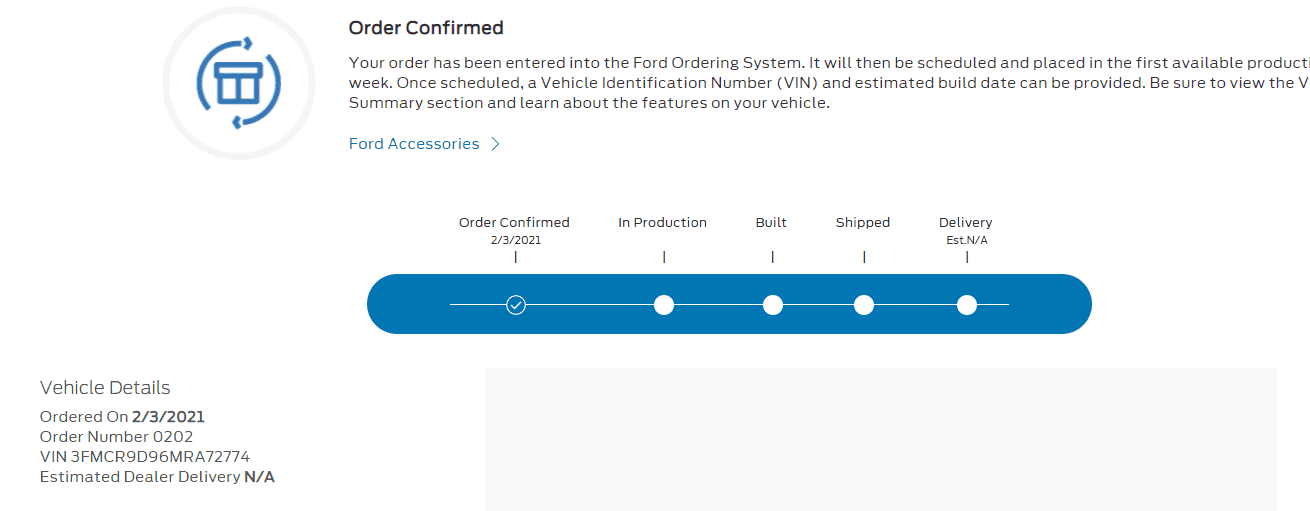
Task: Click the In Production timeline label
Action: pos(662,223)
